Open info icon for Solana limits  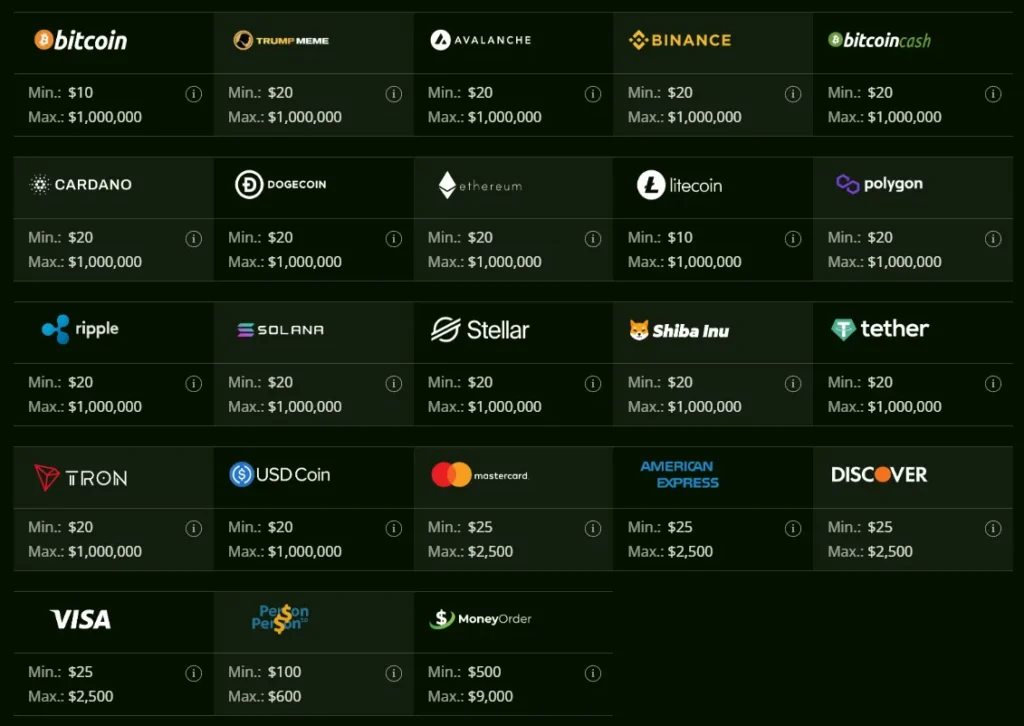tap(393, 384)
